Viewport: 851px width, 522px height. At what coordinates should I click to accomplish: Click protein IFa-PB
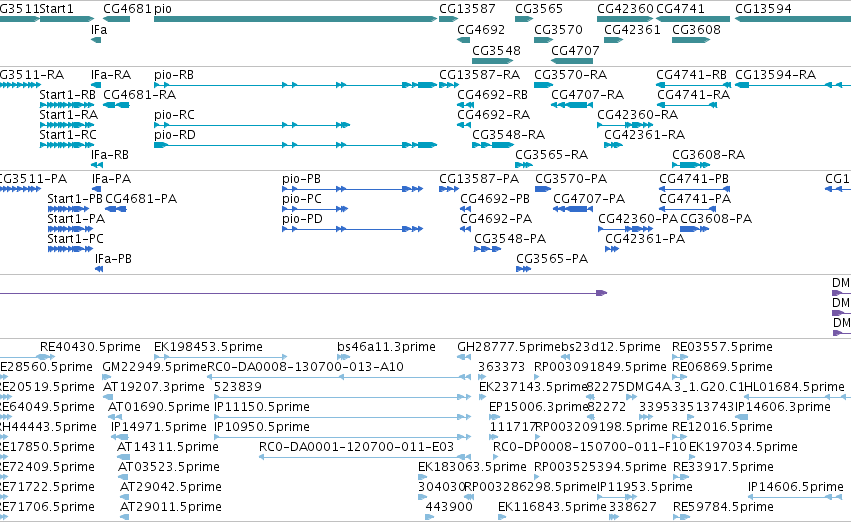point(99,269)
